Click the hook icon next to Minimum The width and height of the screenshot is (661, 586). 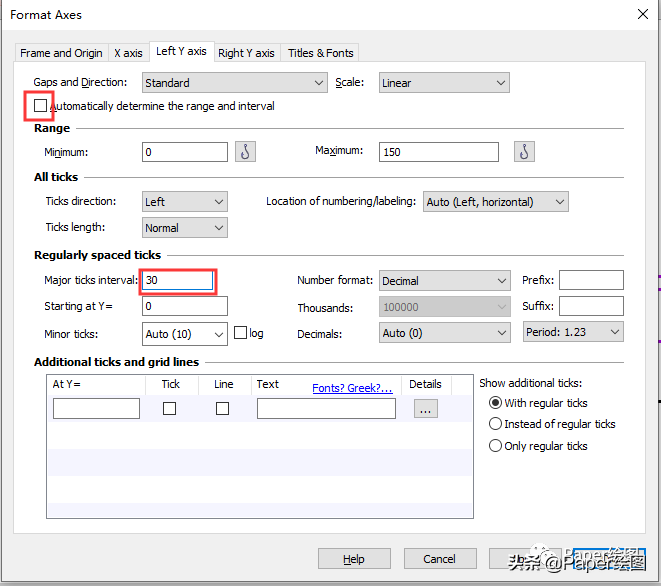(x=245, y=152)
